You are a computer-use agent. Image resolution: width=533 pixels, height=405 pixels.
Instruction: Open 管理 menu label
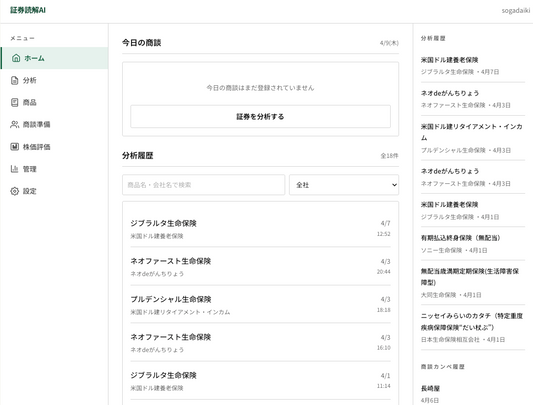[x=30, y=169]
